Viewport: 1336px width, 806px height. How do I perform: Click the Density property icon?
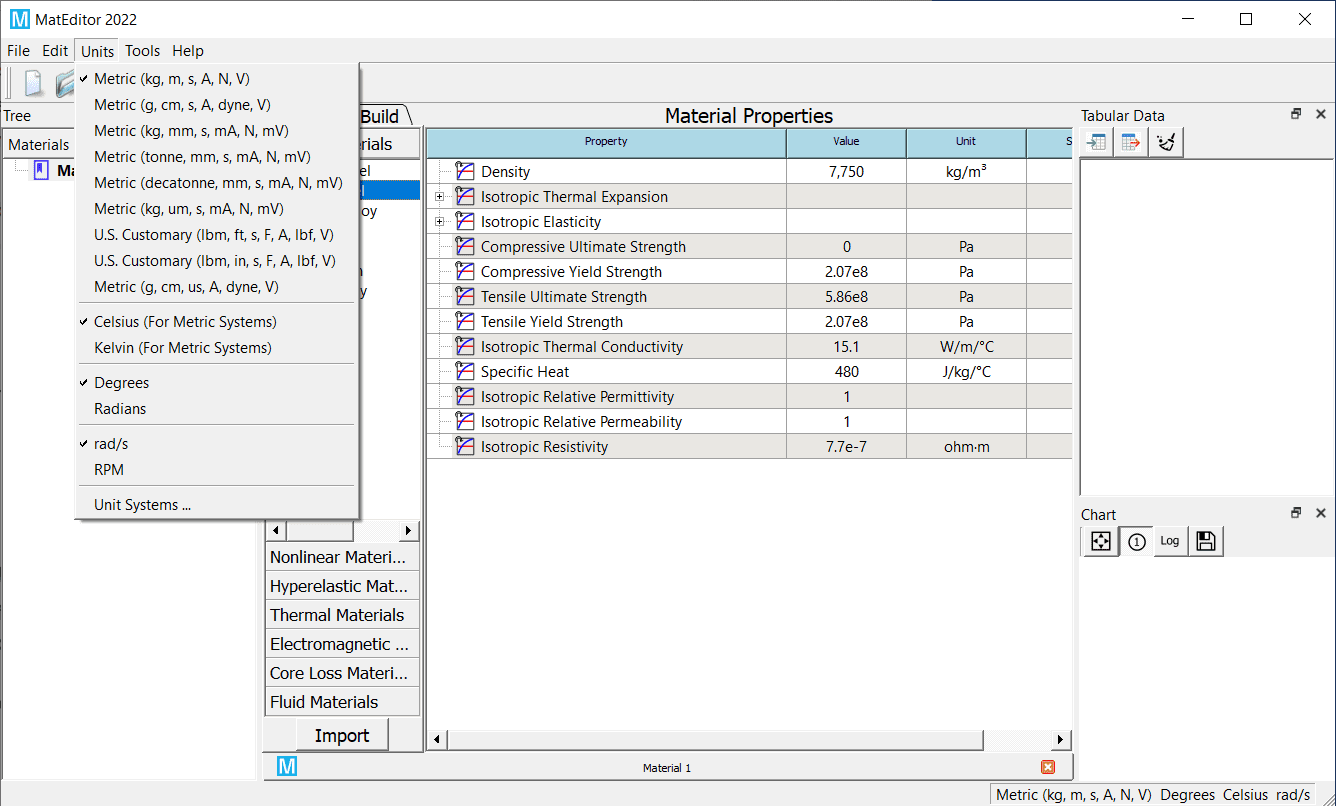(x=465, y=171)
